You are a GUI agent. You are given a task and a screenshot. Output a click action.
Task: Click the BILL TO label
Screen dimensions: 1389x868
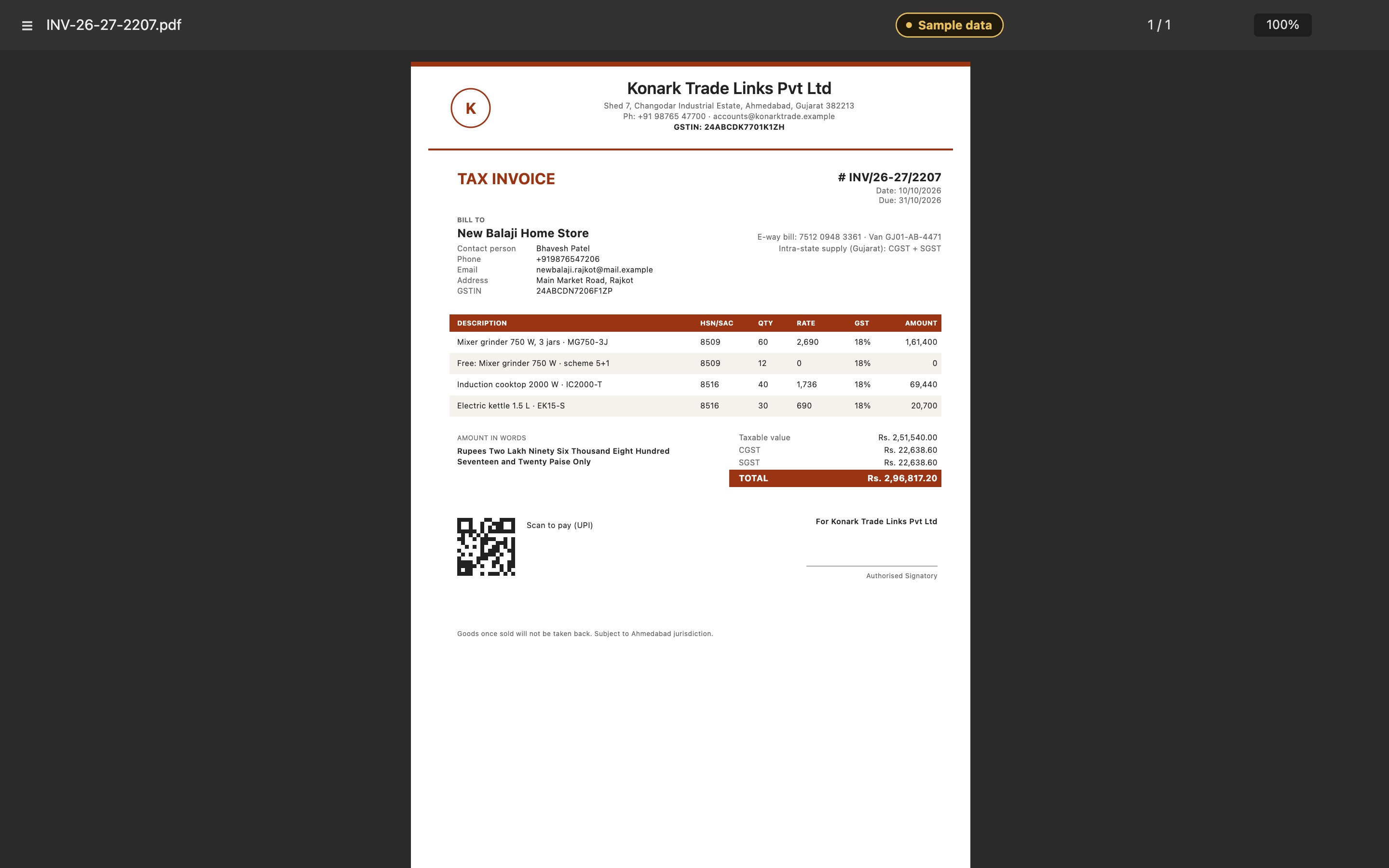click(471, 220)
